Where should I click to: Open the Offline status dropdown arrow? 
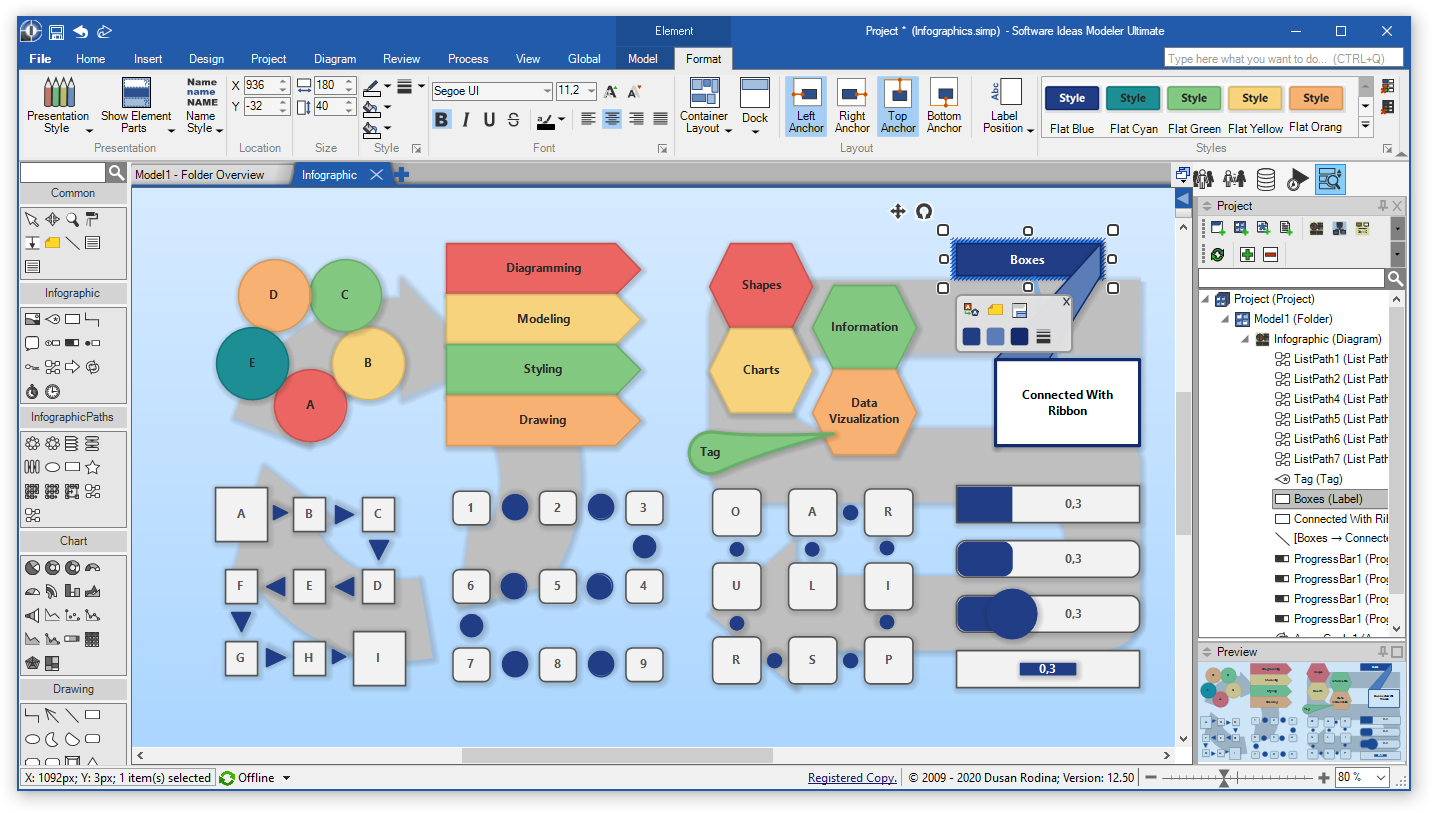click(x=286, y=778)
